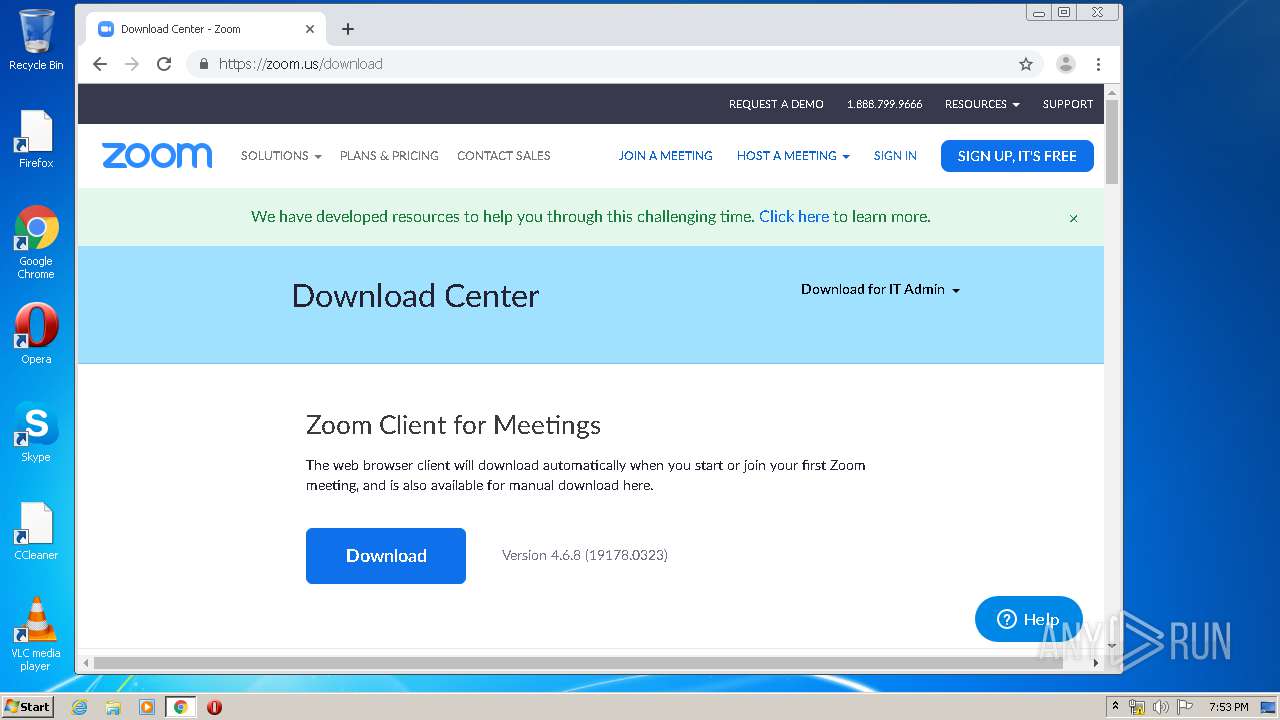Go back with the browser back arrow

tap(100, 64)
